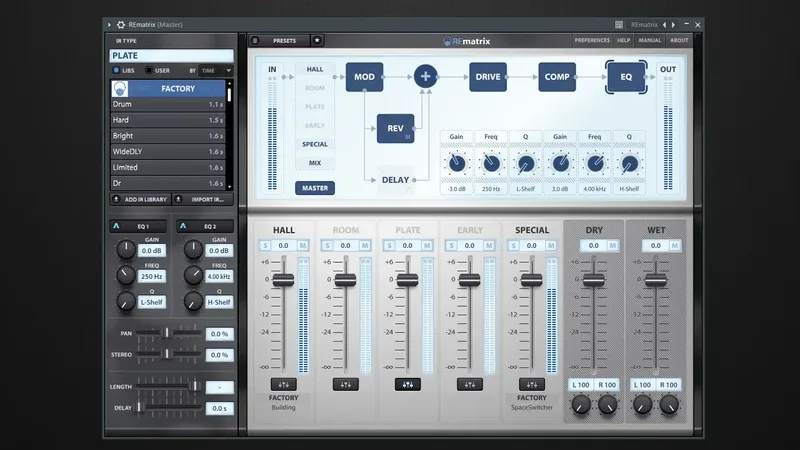This screenshot has width=800, height=450.
Task: Mute the DRY channel
Action: point(613,246)
